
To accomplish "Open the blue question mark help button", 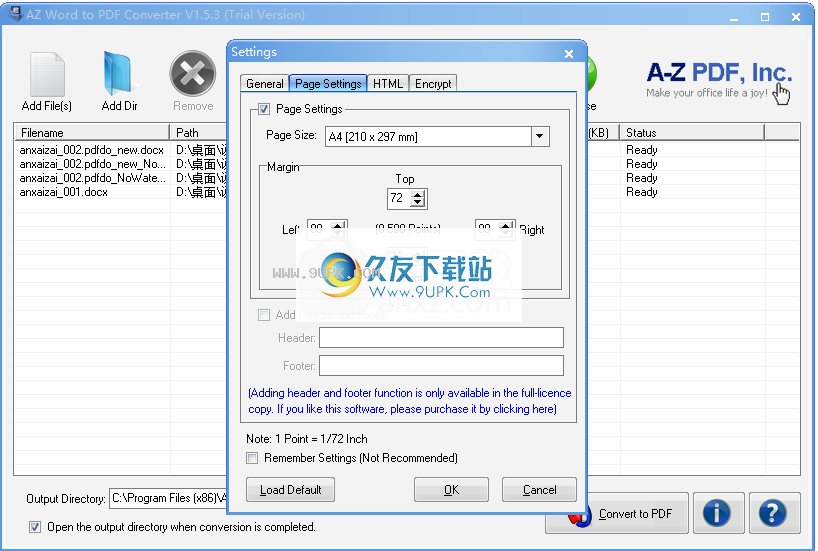I will (x=774, y=513).
